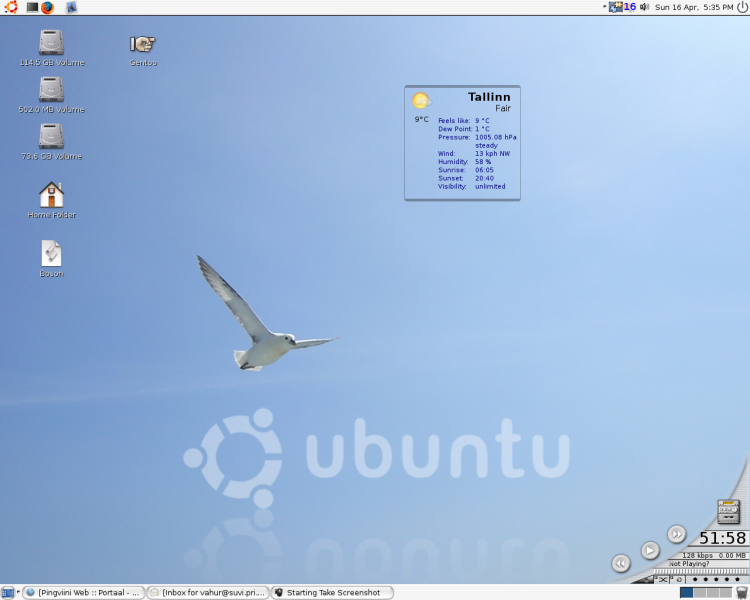This screenshot has height=600, width=750.
Task: Skip forward in the music player
Action: (677, 534)
